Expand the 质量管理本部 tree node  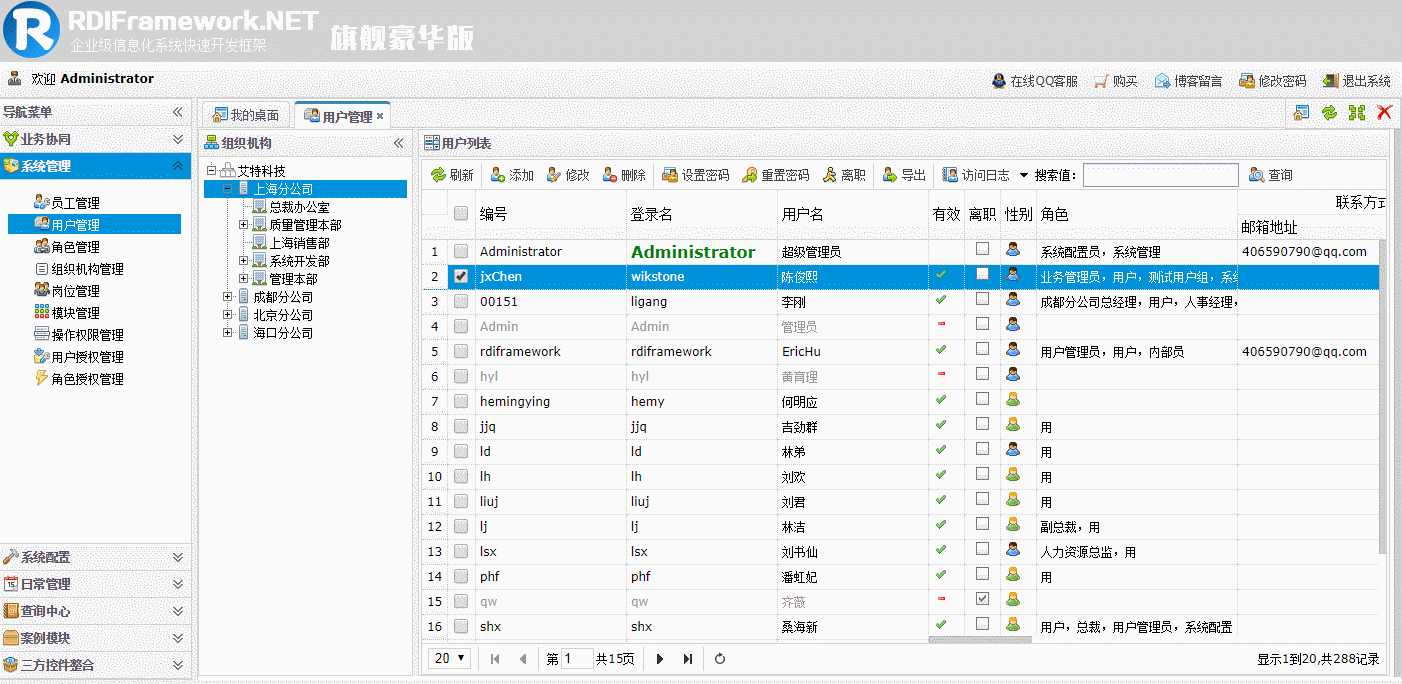[244, 225]
